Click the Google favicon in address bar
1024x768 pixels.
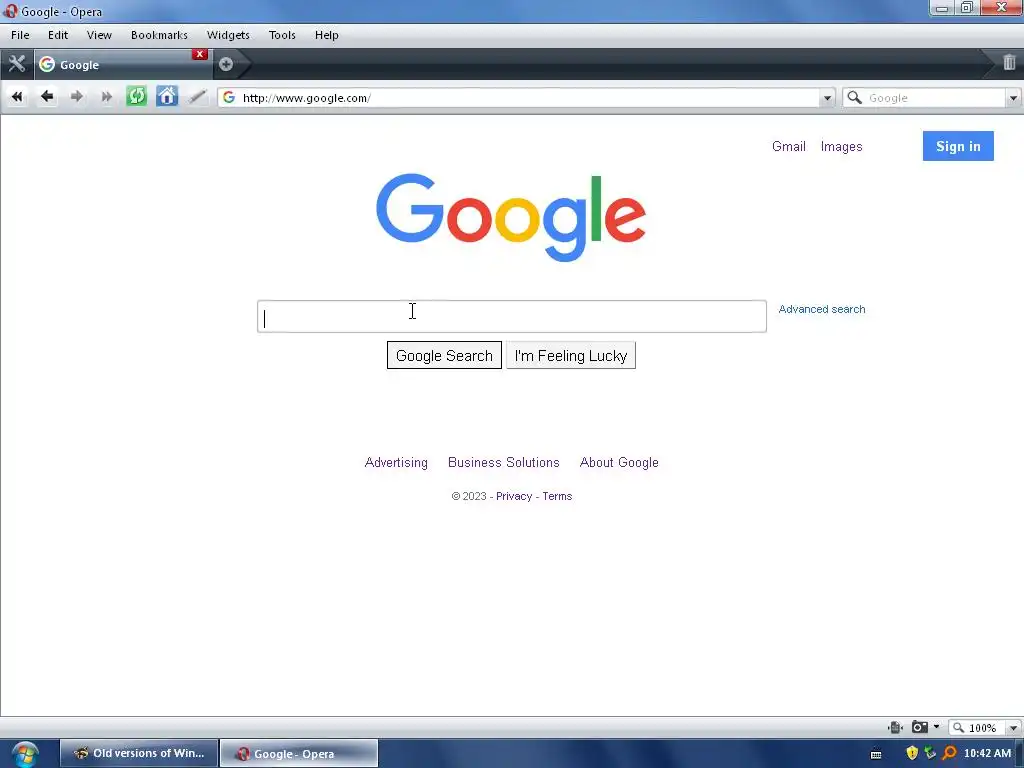coord(229,97)
